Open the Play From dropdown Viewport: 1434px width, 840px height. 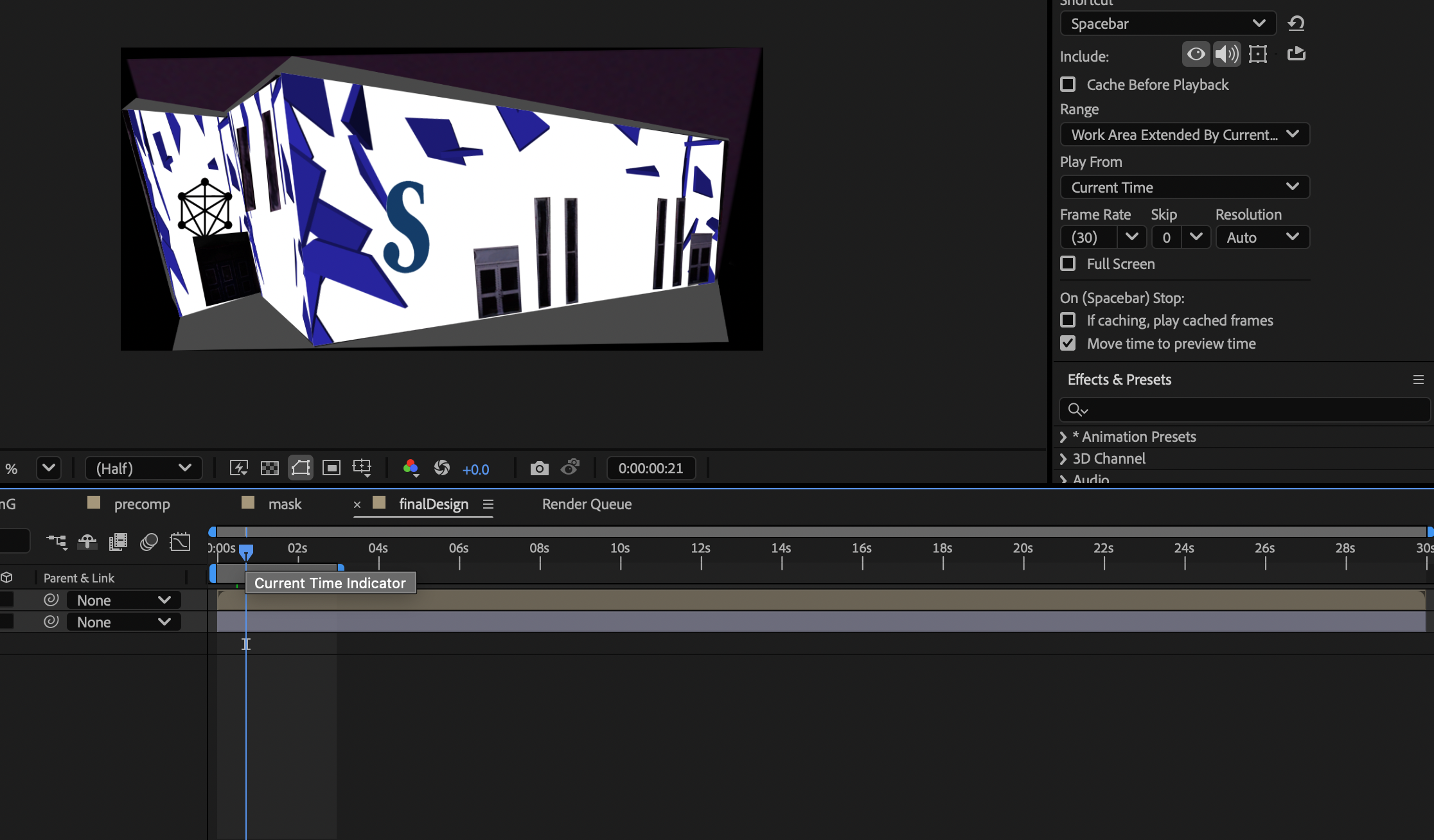pyautogui.click(x=1184, y=187)
